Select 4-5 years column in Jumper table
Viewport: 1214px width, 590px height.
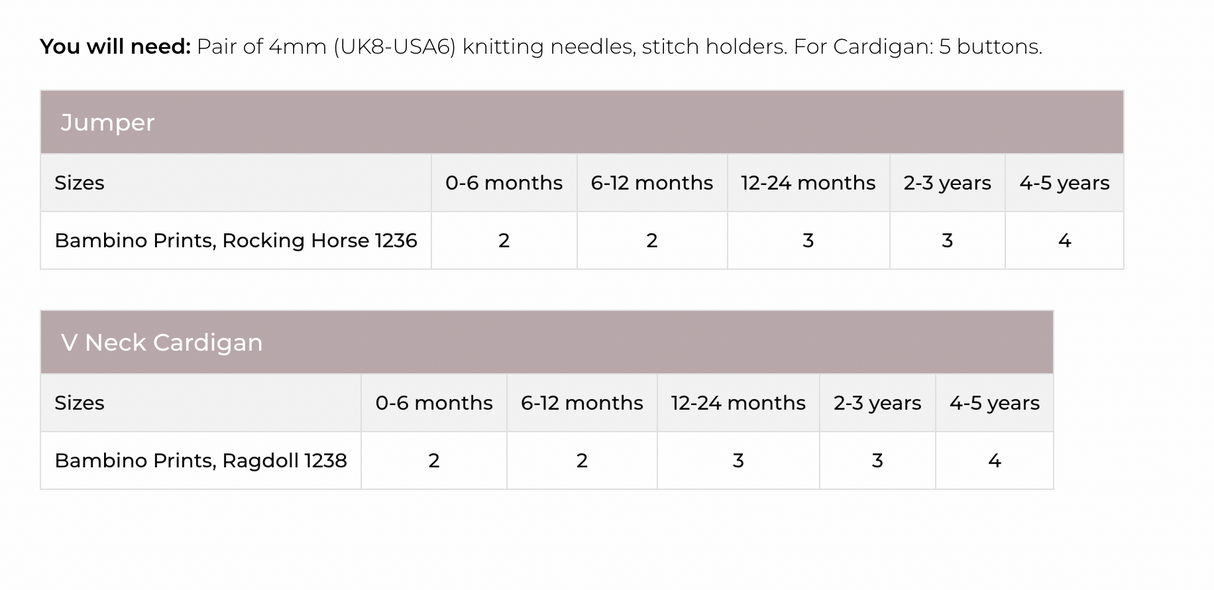1064,183
